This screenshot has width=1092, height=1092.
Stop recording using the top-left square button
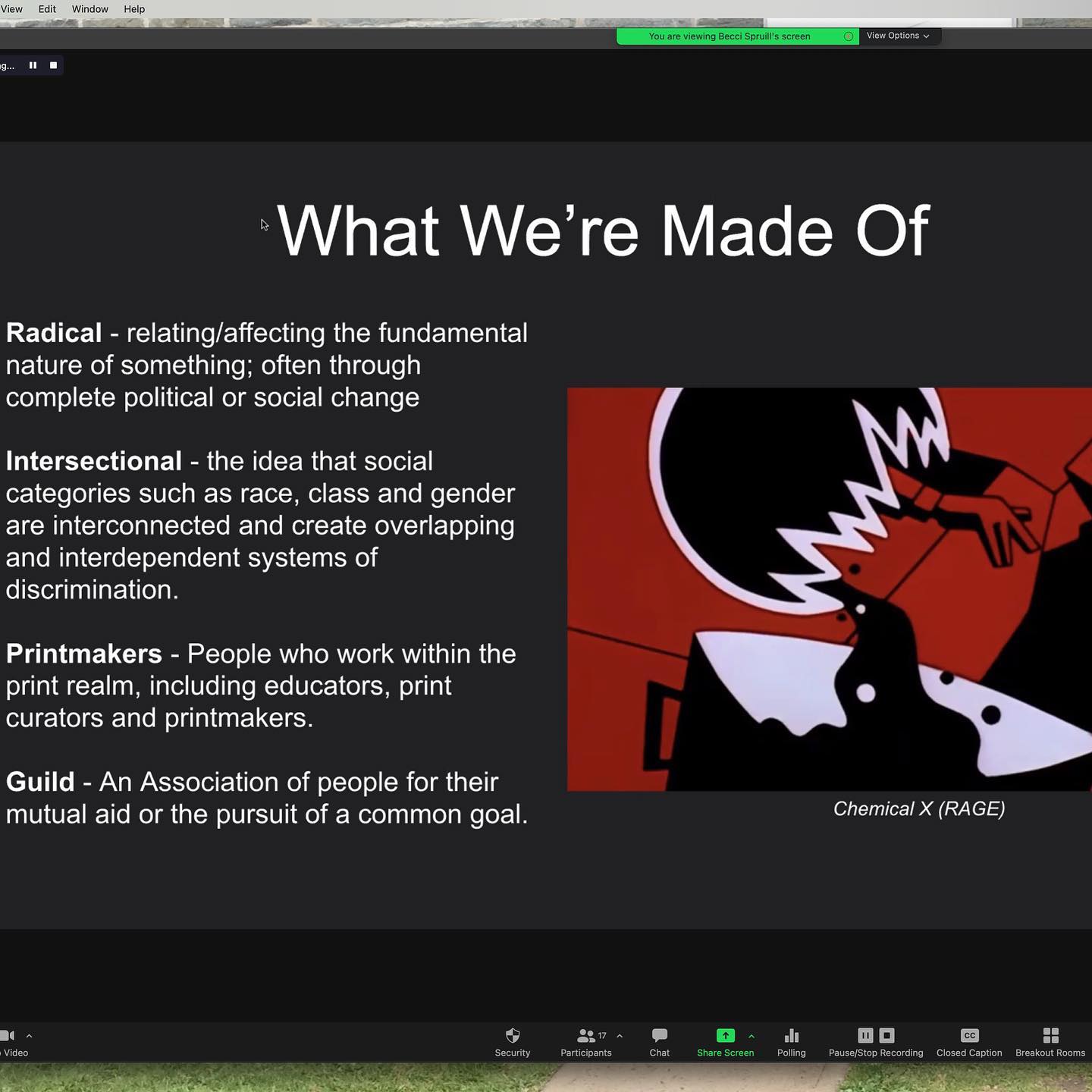[53, 66]
